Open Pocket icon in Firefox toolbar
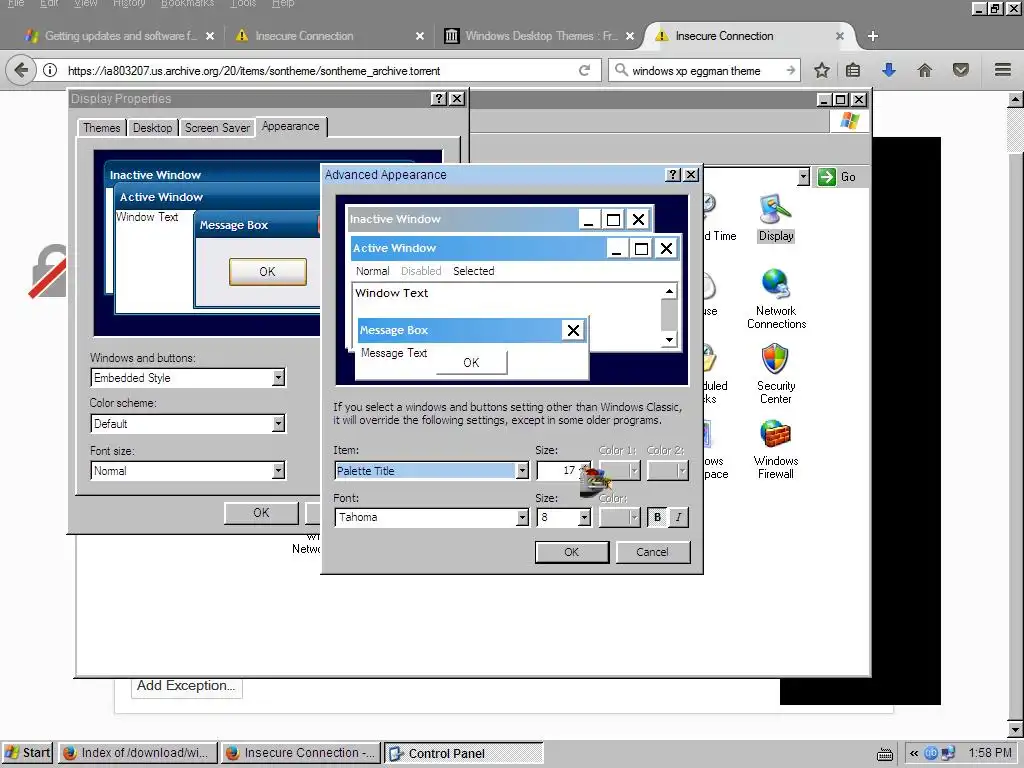The width and height of the screenshot is (1024, 768). tap(961, 70)
